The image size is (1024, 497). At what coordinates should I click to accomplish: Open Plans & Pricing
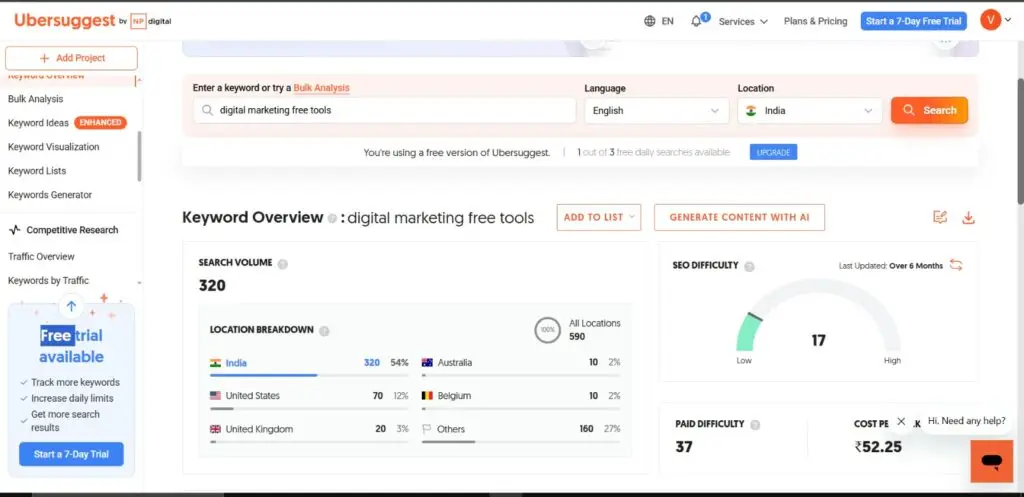pos(816,21)
